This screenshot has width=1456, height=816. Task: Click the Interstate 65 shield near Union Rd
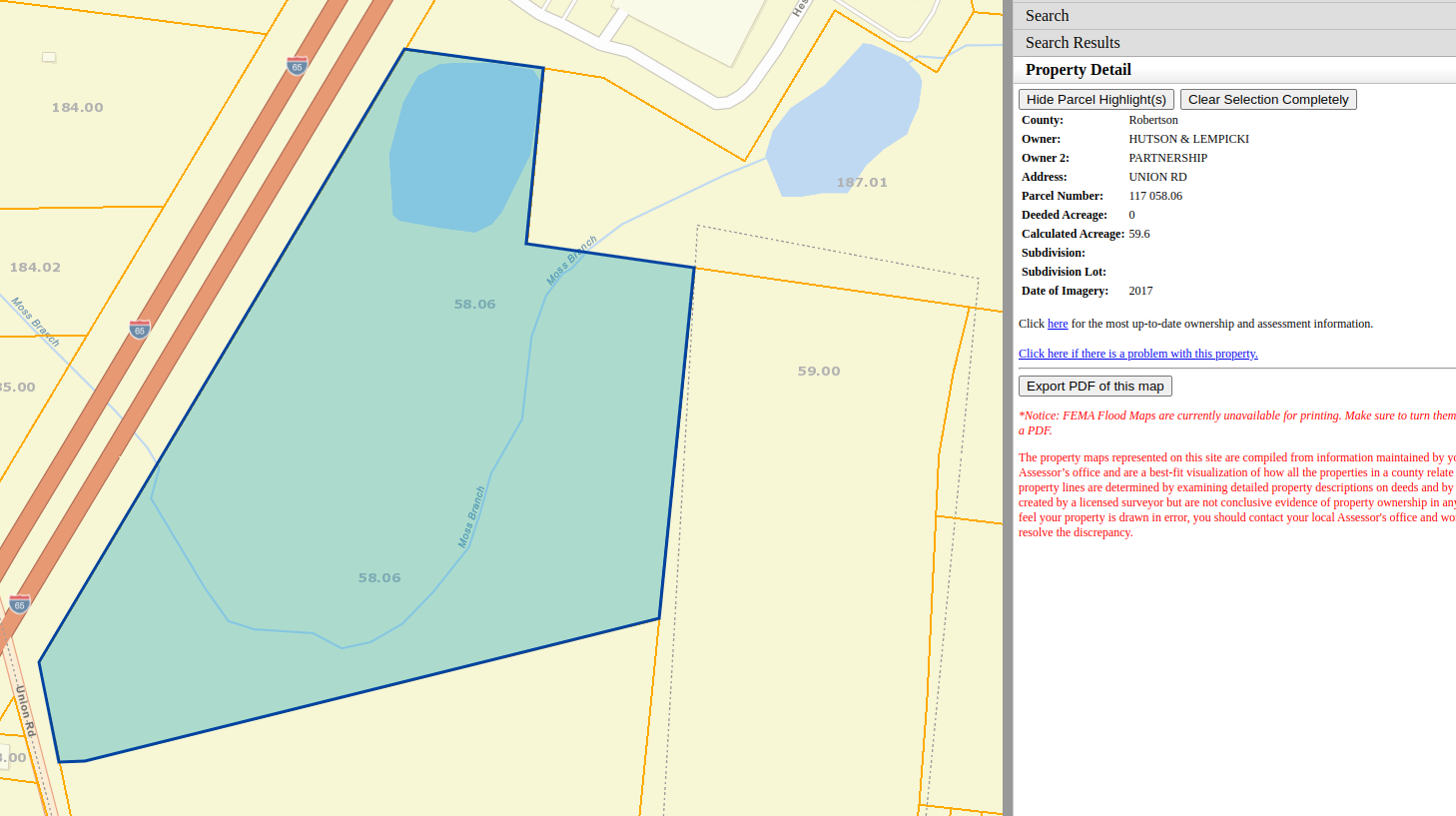point(19,604)
